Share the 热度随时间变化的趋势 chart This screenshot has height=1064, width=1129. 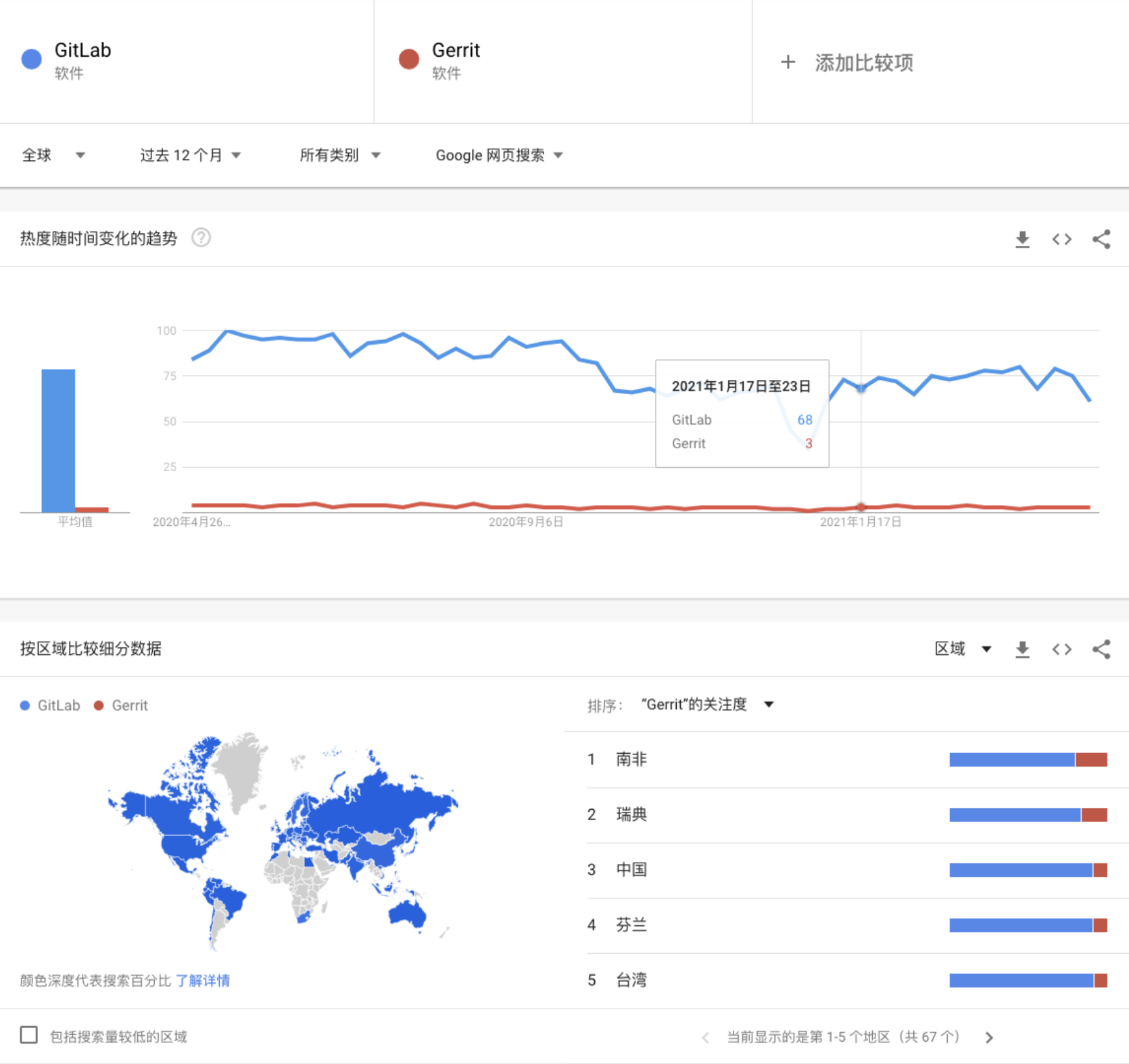[1102, 239]
